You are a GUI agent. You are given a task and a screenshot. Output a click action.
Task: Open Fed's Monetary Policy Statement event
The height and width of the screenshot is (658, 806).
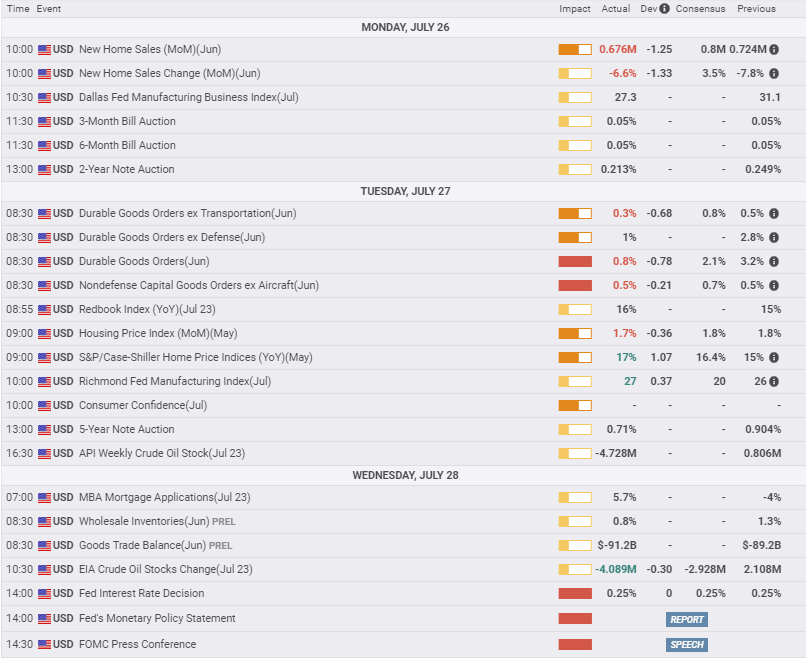[157, 618]
